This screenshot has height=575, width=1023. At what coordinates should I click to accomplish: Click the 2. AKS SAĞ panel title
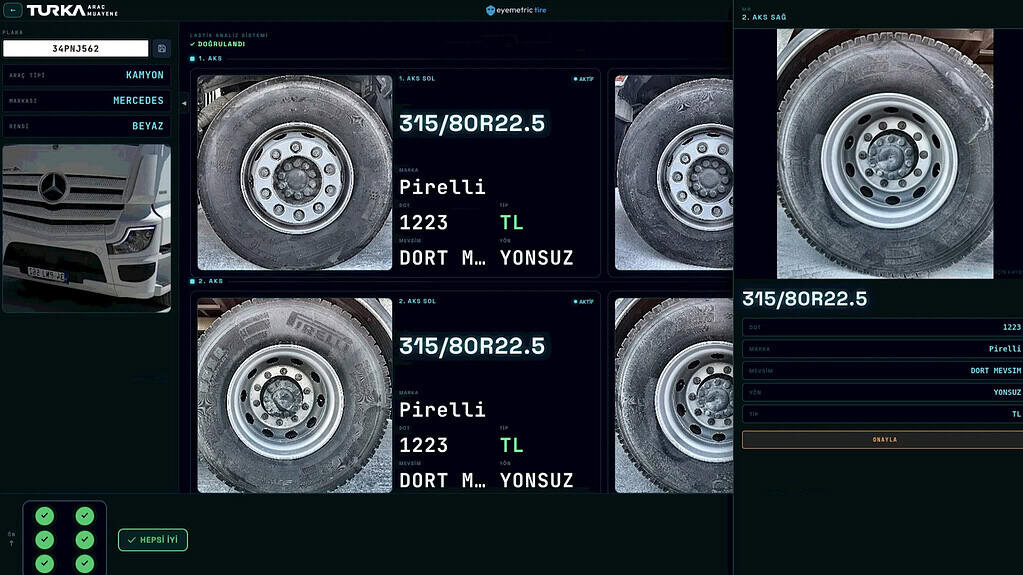(764, 18)
